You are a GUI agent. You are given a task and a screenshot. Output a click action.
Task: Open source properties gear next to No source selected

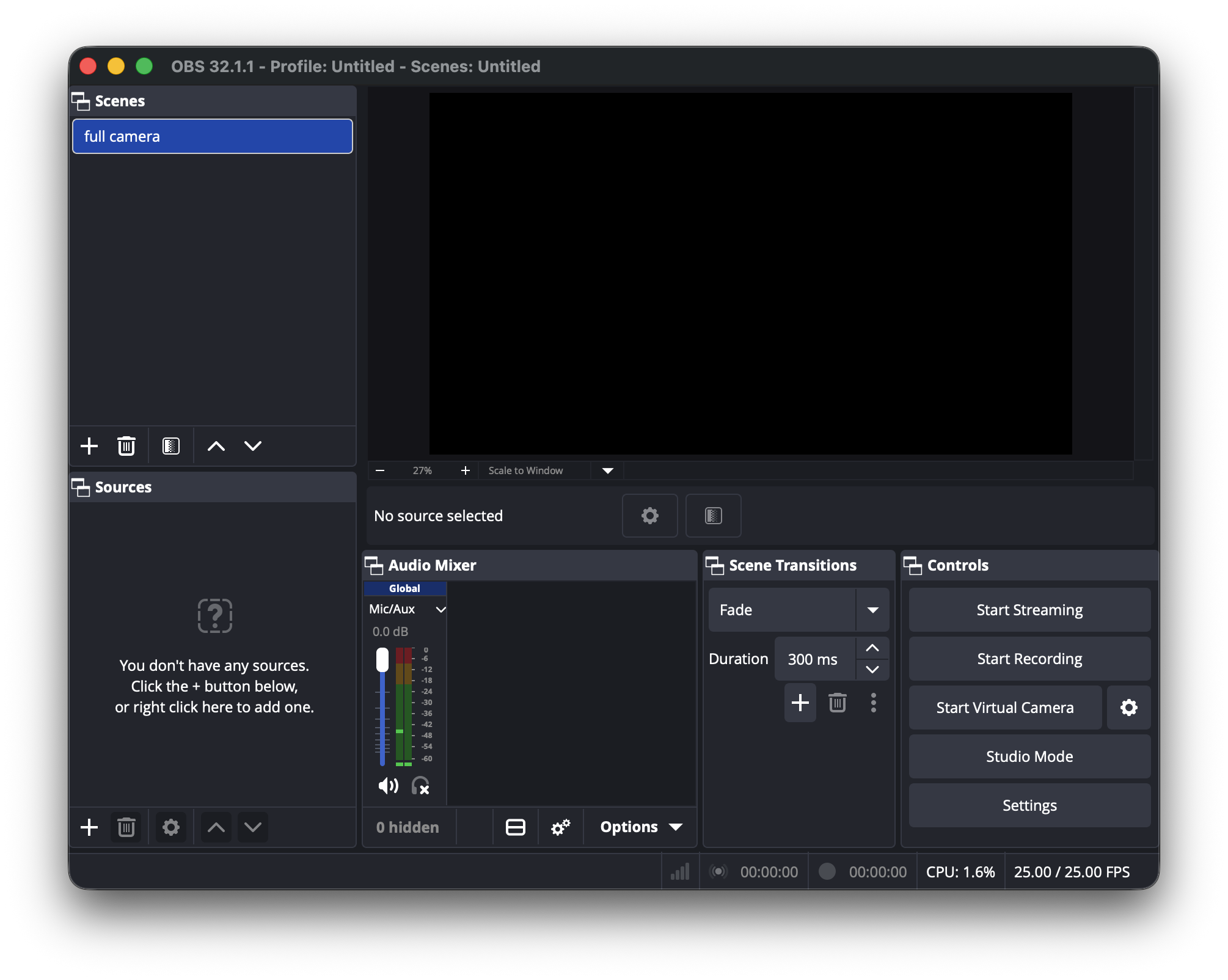(x=649, y=516)
